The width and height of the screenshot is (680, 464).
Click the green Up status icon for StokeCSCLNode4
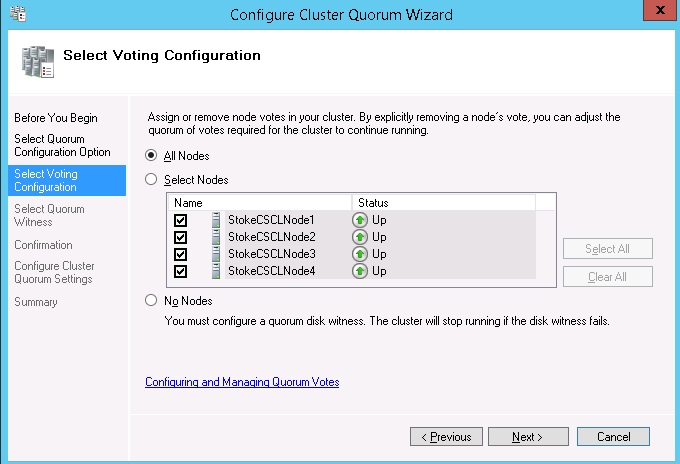(x=360, y=271)
